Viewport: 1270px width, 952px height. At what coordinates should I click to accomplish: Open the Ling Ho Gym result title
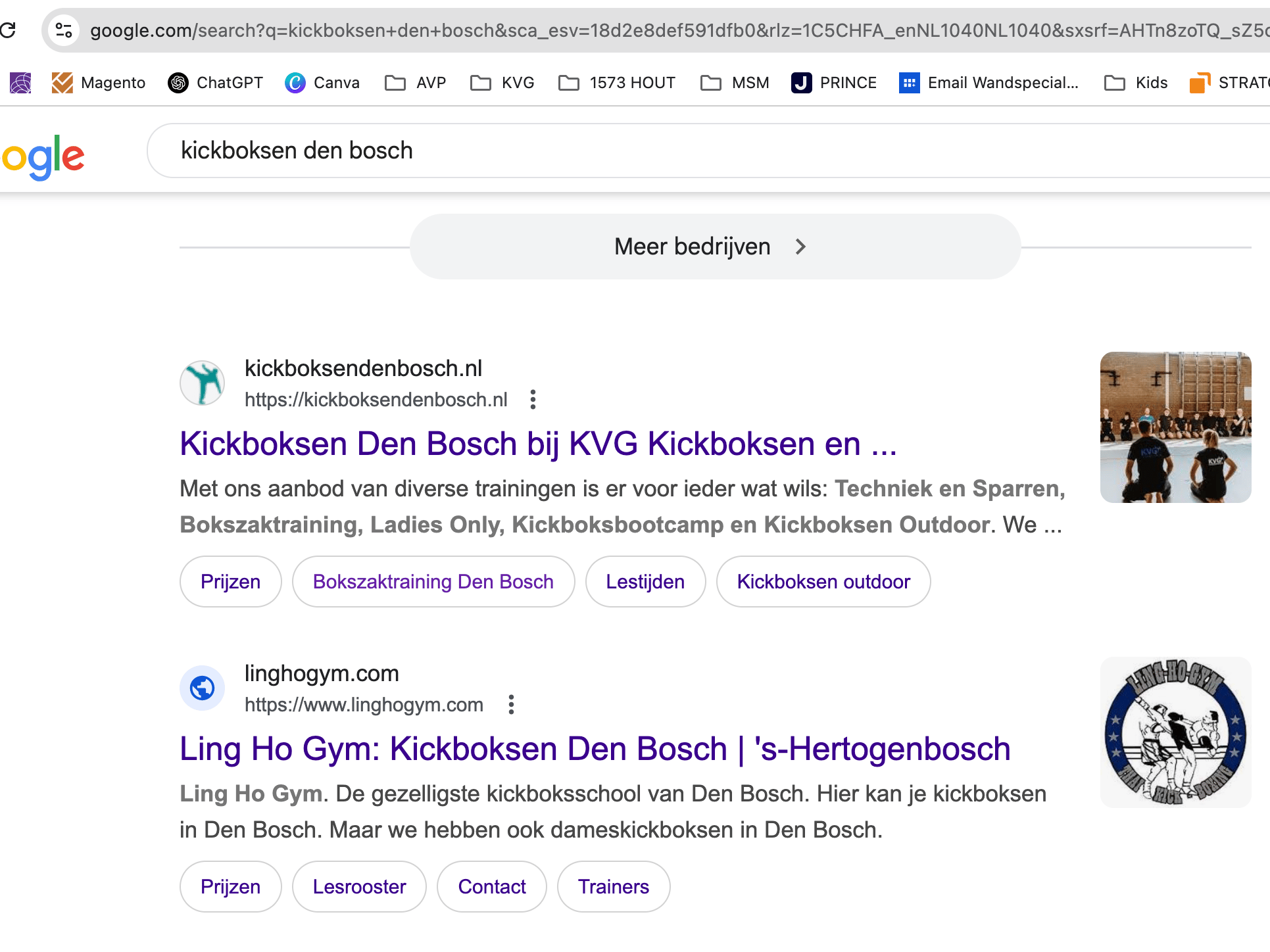pyautogui.click(x=595, y=749)
